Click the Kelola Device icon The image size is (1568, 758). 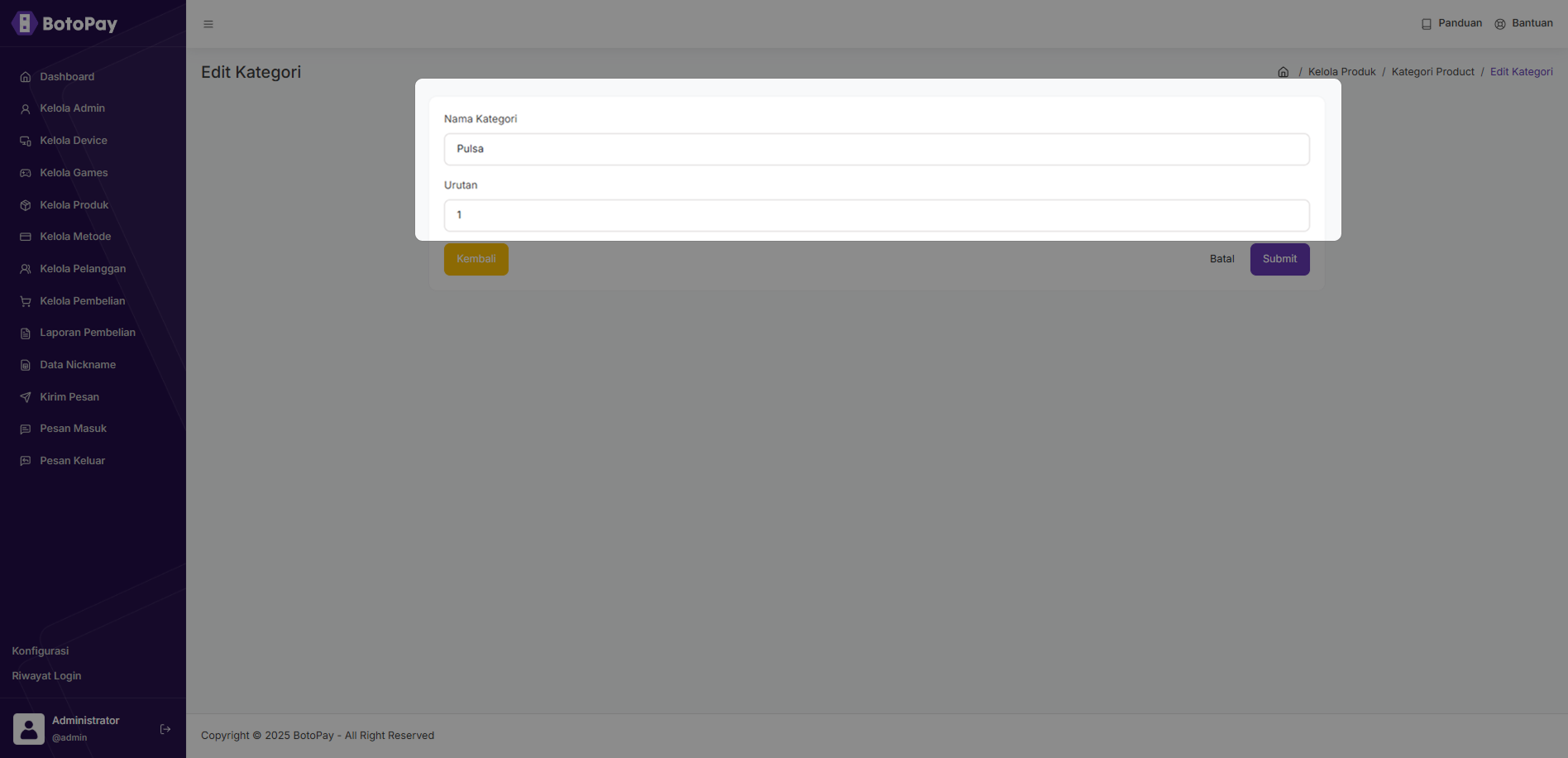point(26,141)
